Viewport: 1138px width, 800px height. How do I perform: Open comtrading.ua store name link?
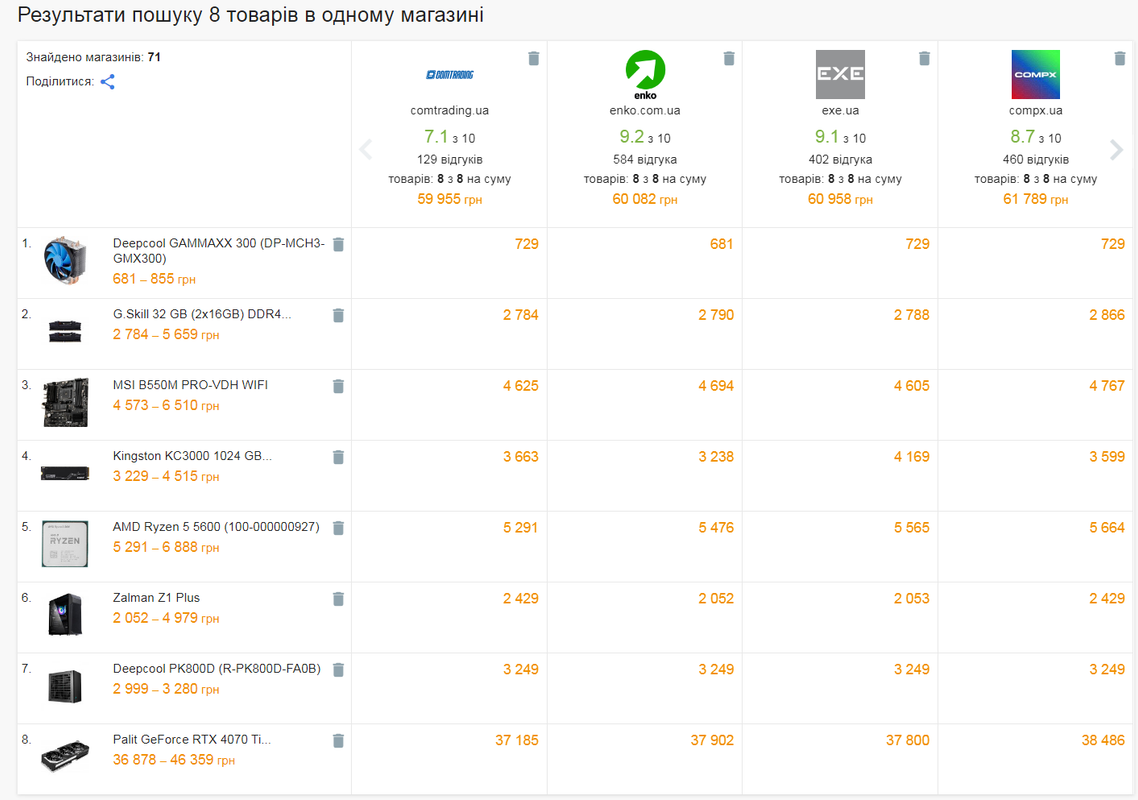point(449,110)
